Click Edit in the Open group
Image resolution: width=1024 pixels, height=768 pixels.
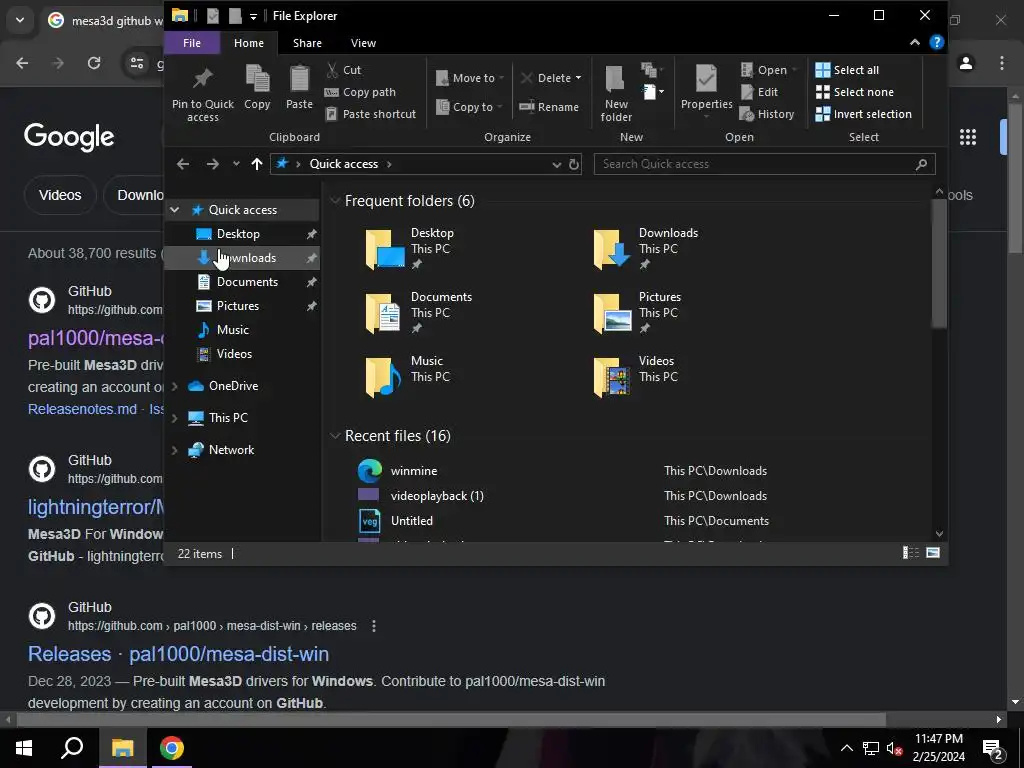760,92
